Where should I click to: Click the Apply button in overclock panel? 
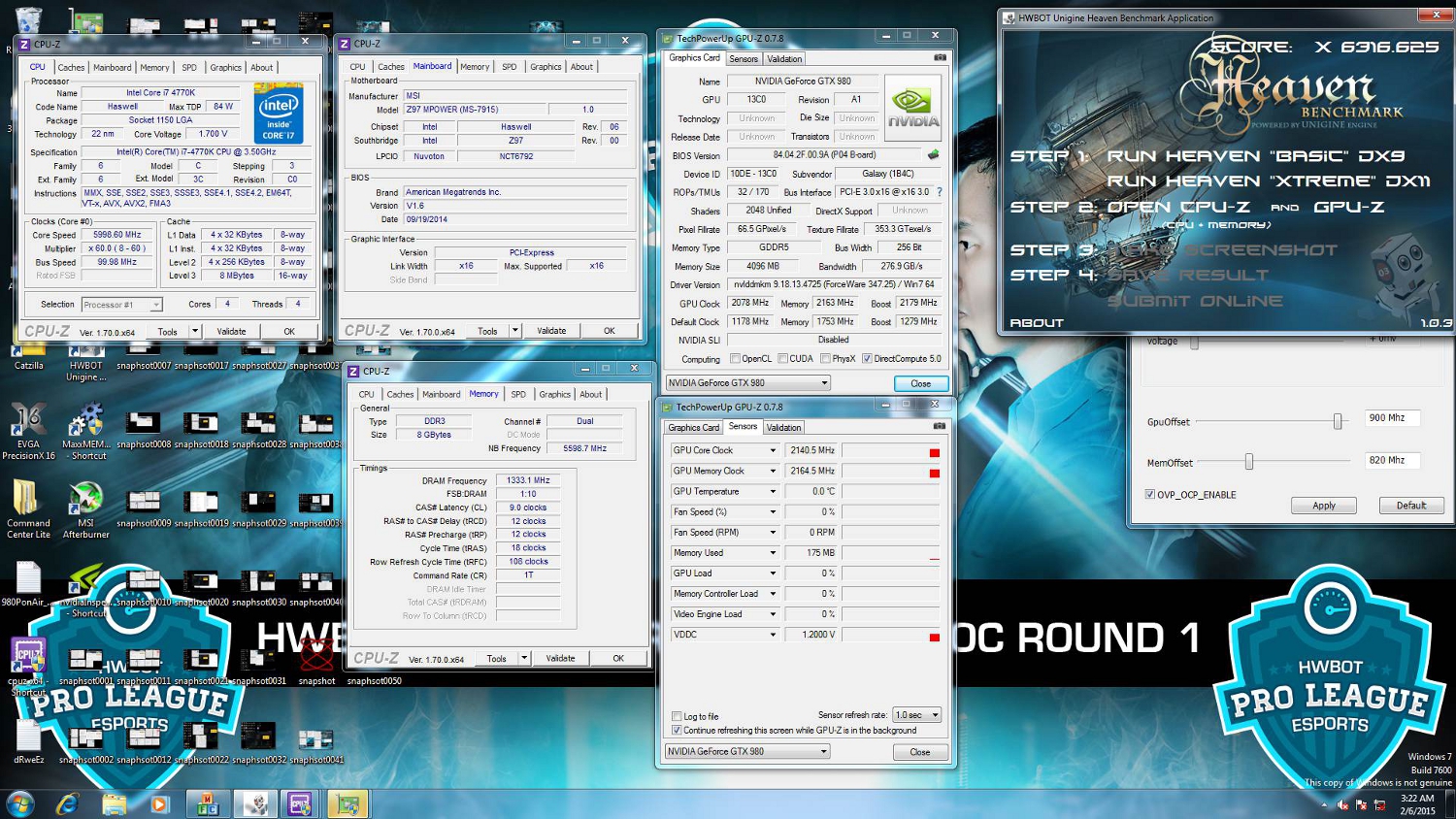click(1324, 506)
